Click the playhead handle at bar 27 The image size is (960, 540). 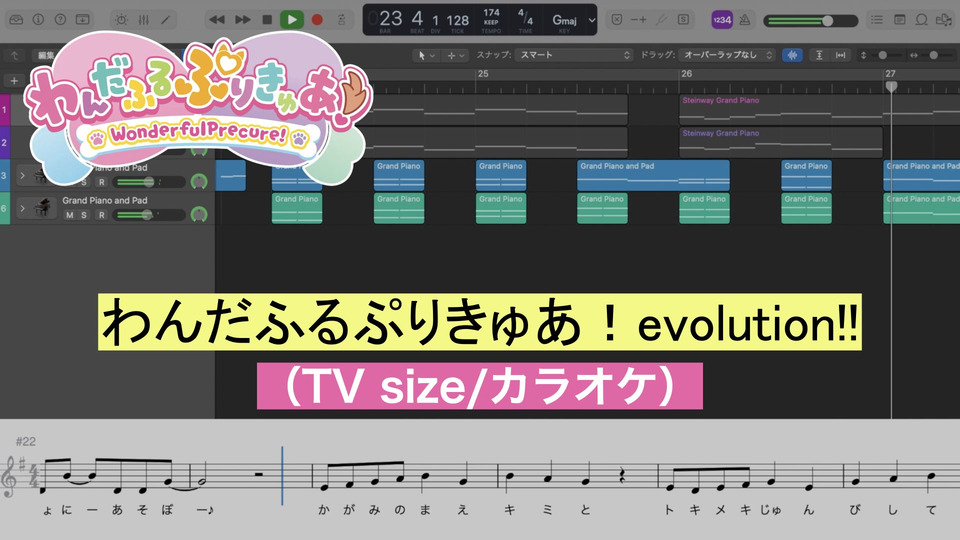pyautogui.click(x=891, y=86)
